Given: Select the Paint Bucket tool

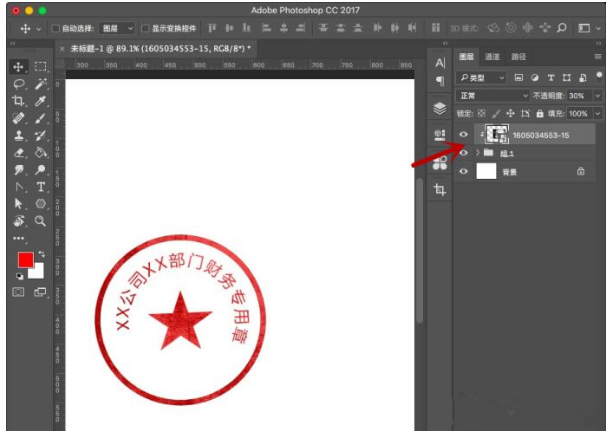Looking at the screenshot, I should tap(41, 153).
